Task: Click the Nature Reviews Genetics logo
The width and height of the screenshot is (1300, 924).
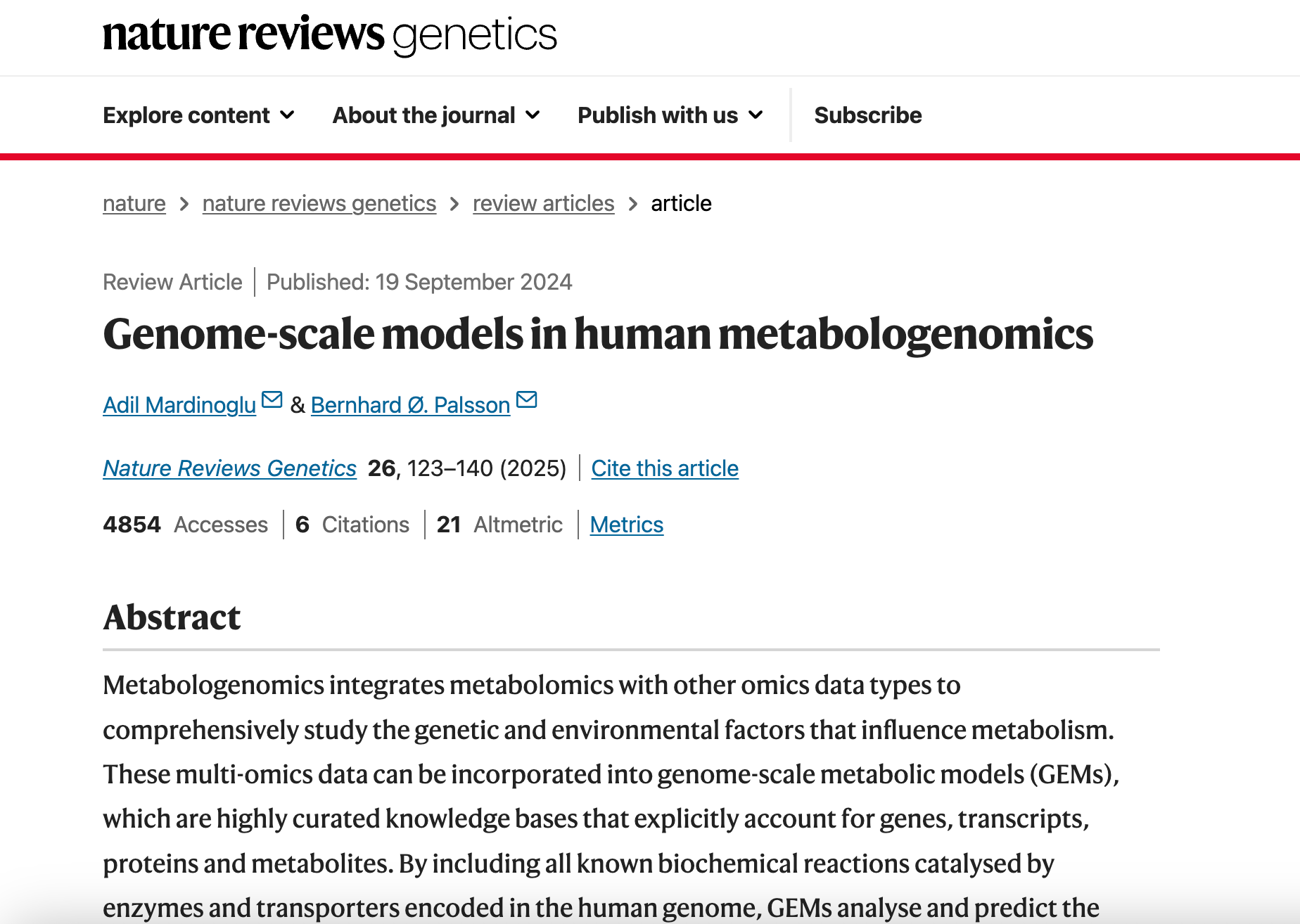Action: pos(329,35)
